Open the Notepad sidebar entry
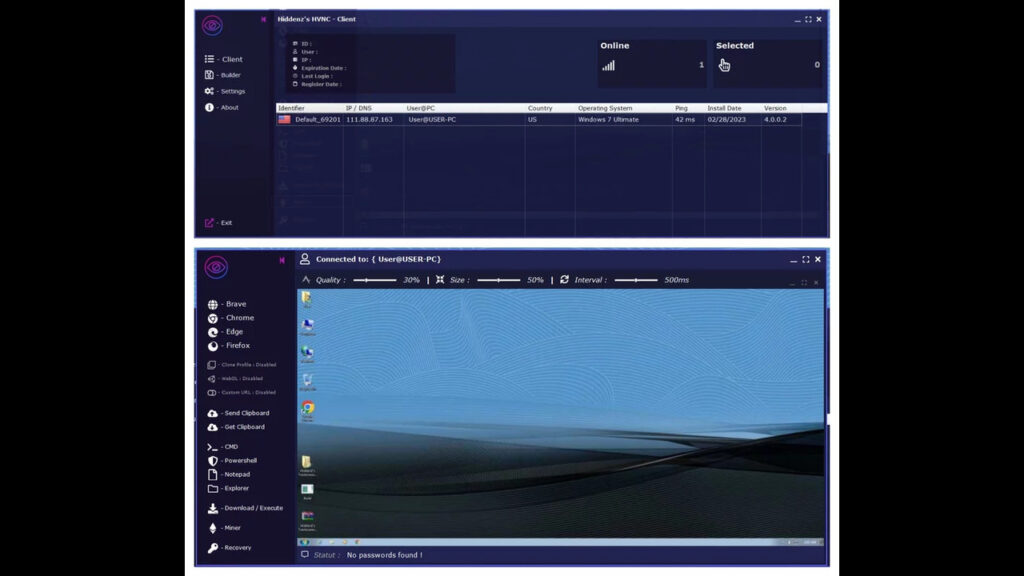The height and width of the screenshot is (576, 1024). coord(229,475)
